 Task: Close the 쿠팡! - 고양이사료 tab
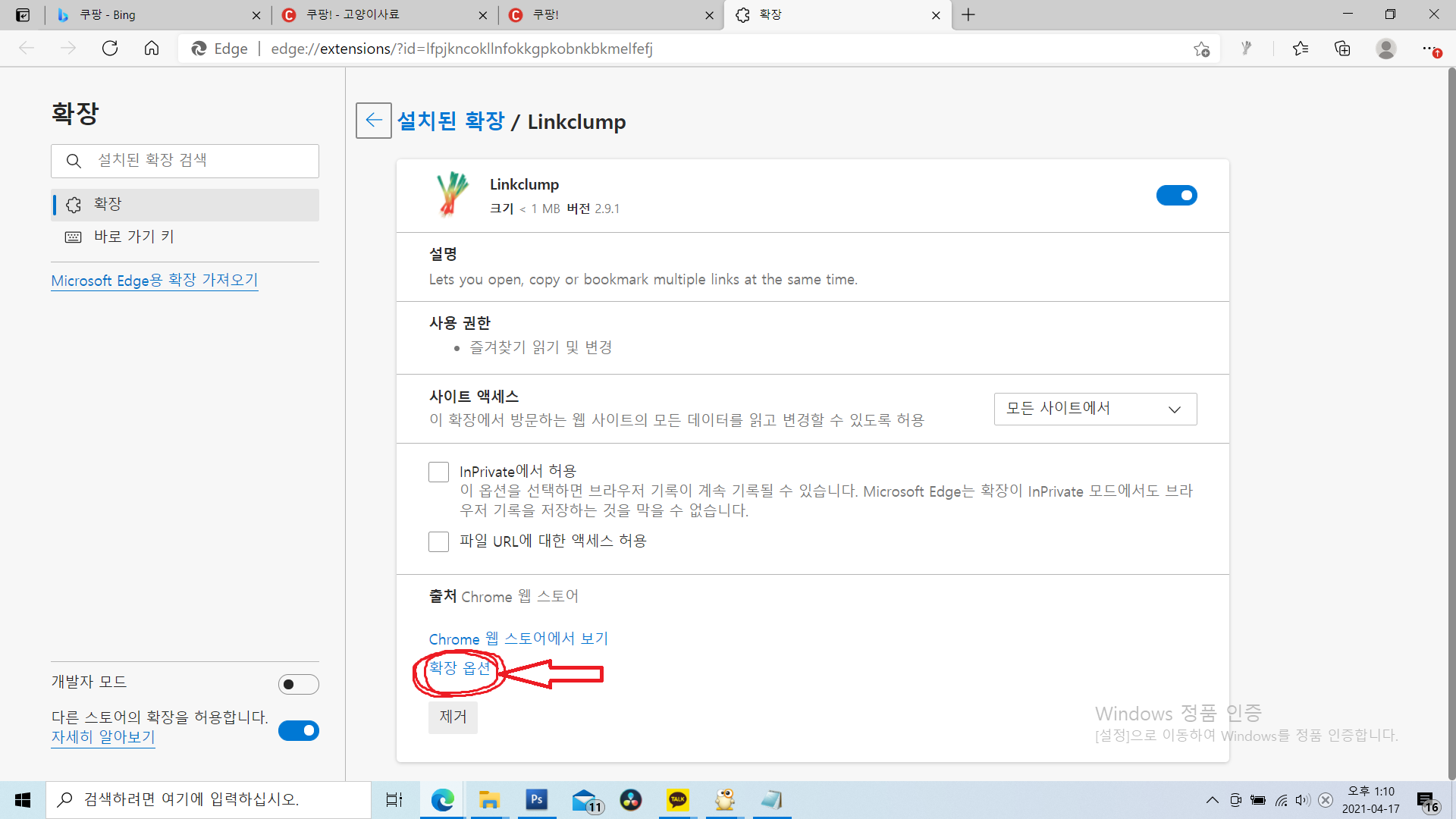(483, 15)
